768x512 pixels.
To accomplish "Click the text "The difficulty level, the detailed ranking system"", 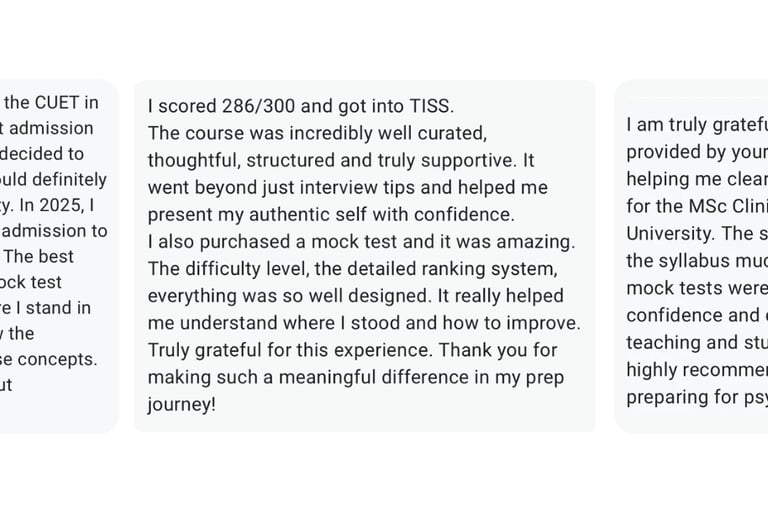I will click(352, 269).
